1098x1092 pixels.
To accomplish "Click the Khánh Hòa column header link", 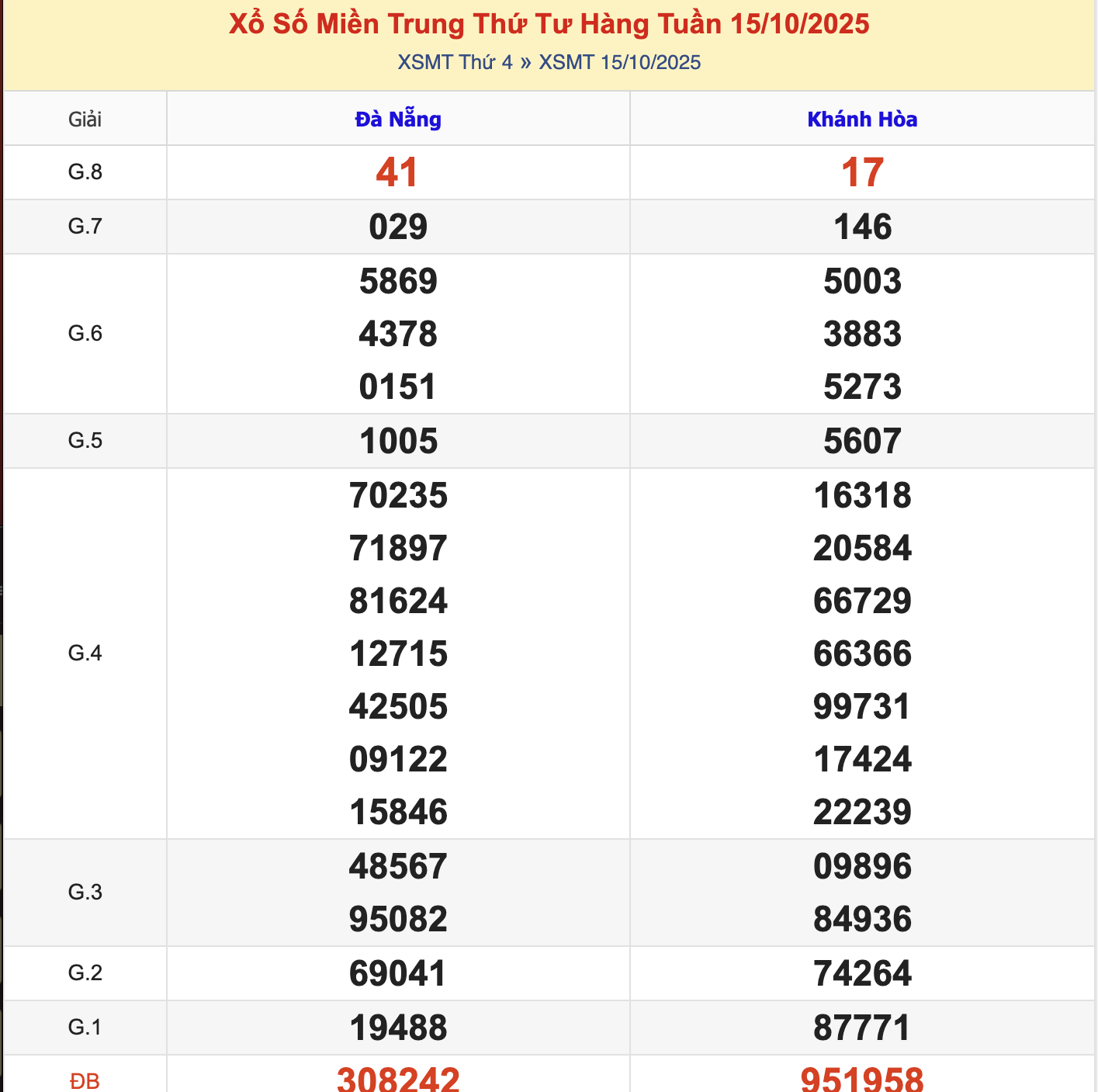I will [x=862, y=120].
